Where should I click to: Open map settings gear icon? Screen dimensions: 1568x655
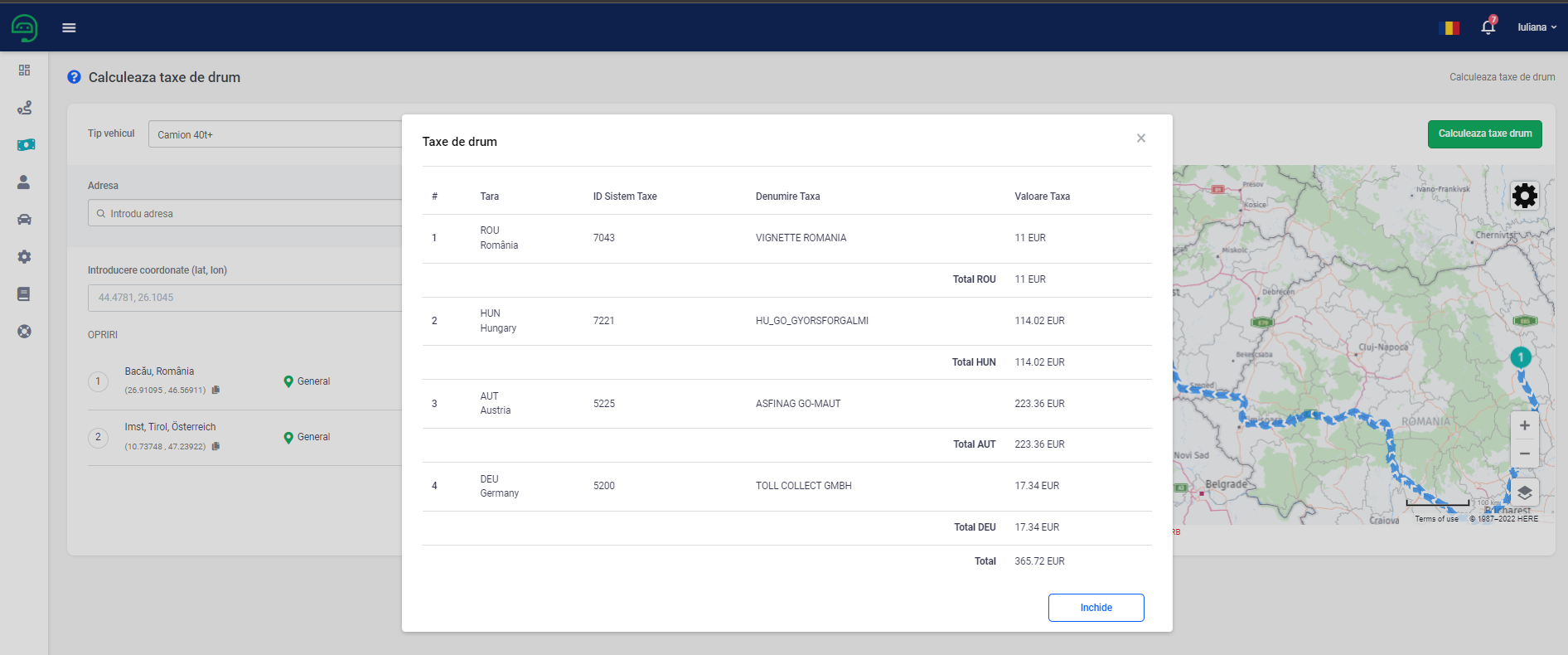pos(1524,196)
